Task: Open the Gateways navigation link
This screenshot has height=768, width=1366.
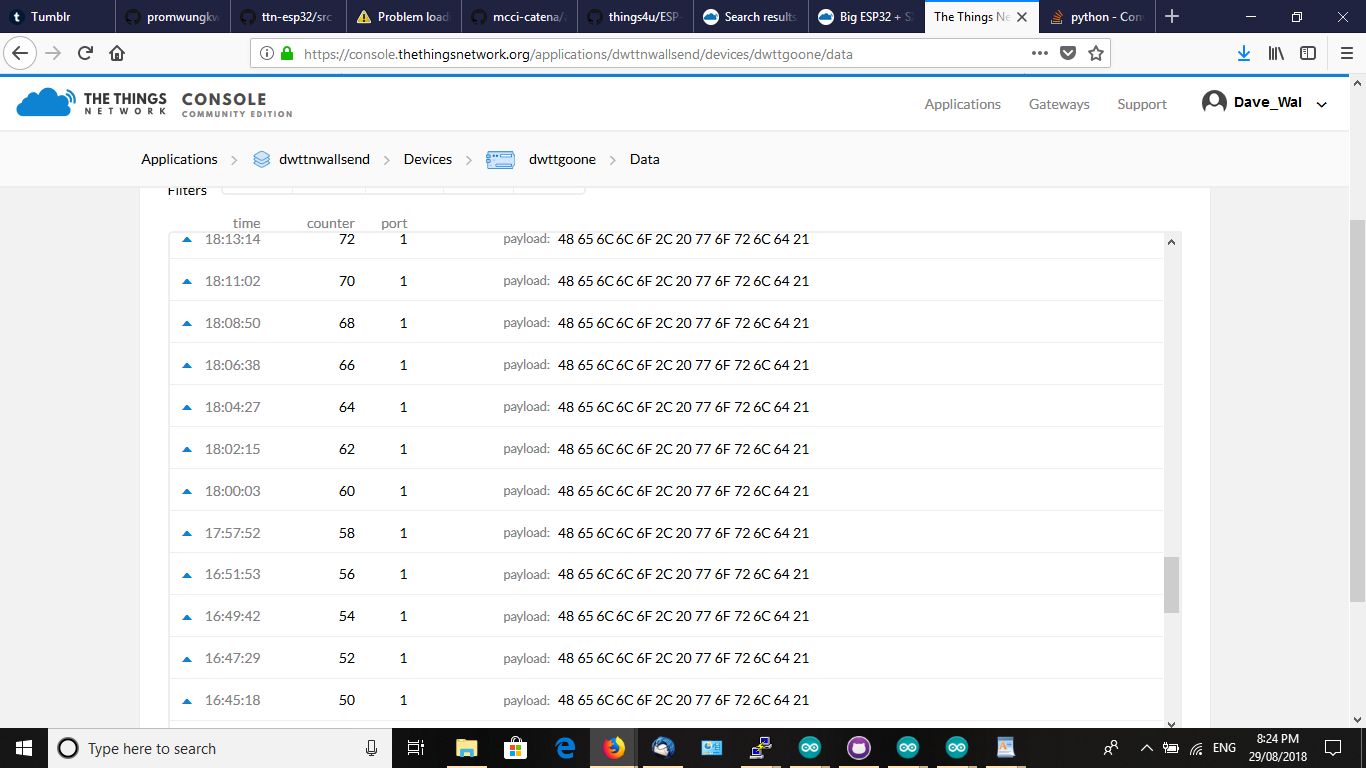Action: tap(1059, 104)
